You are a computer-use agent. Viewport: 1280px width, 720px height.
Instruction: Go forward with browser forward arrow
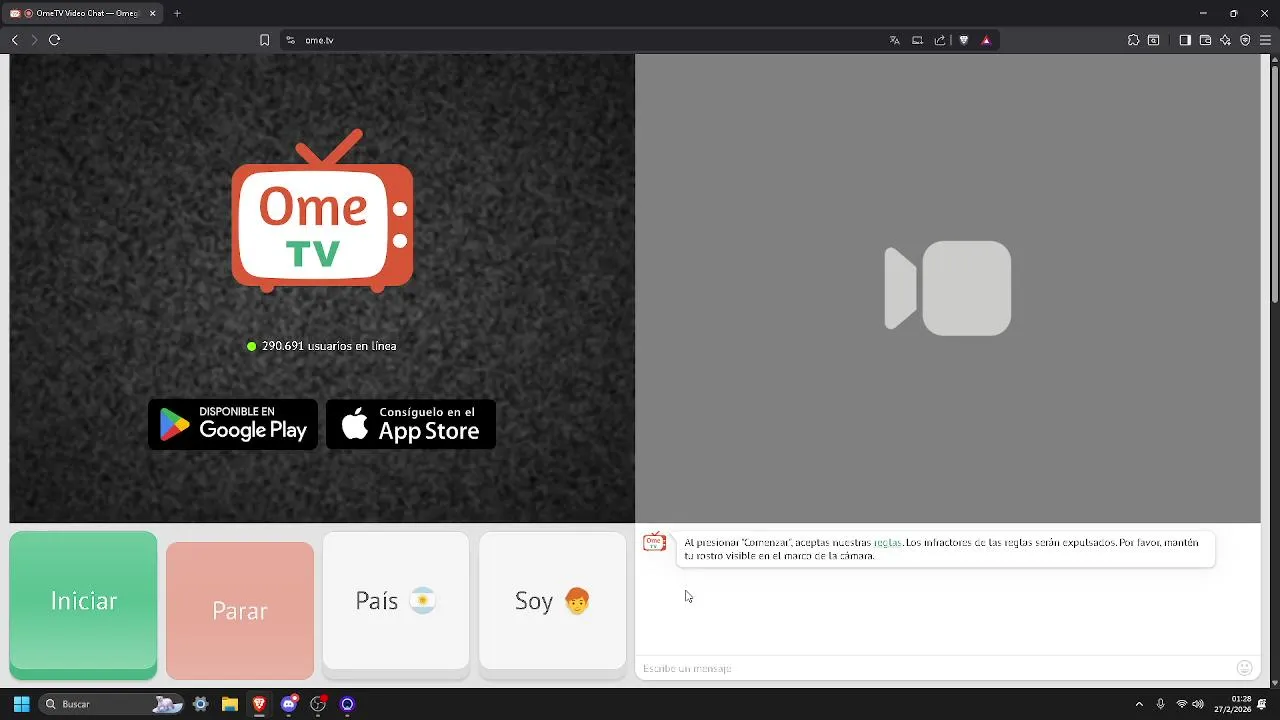point(34,40)
